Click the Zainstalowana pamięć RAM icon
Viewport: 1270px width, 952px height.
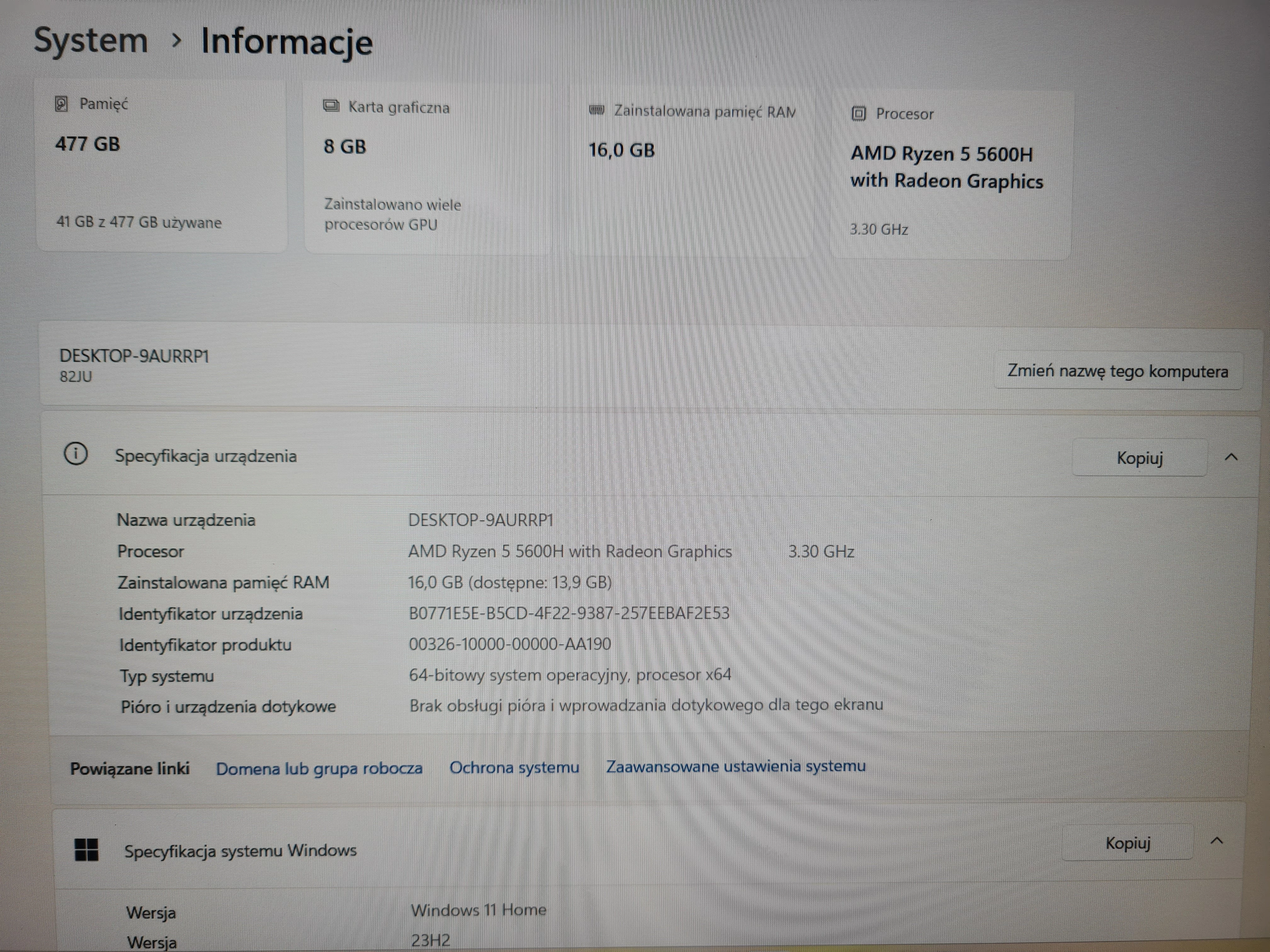click(597, 110)
